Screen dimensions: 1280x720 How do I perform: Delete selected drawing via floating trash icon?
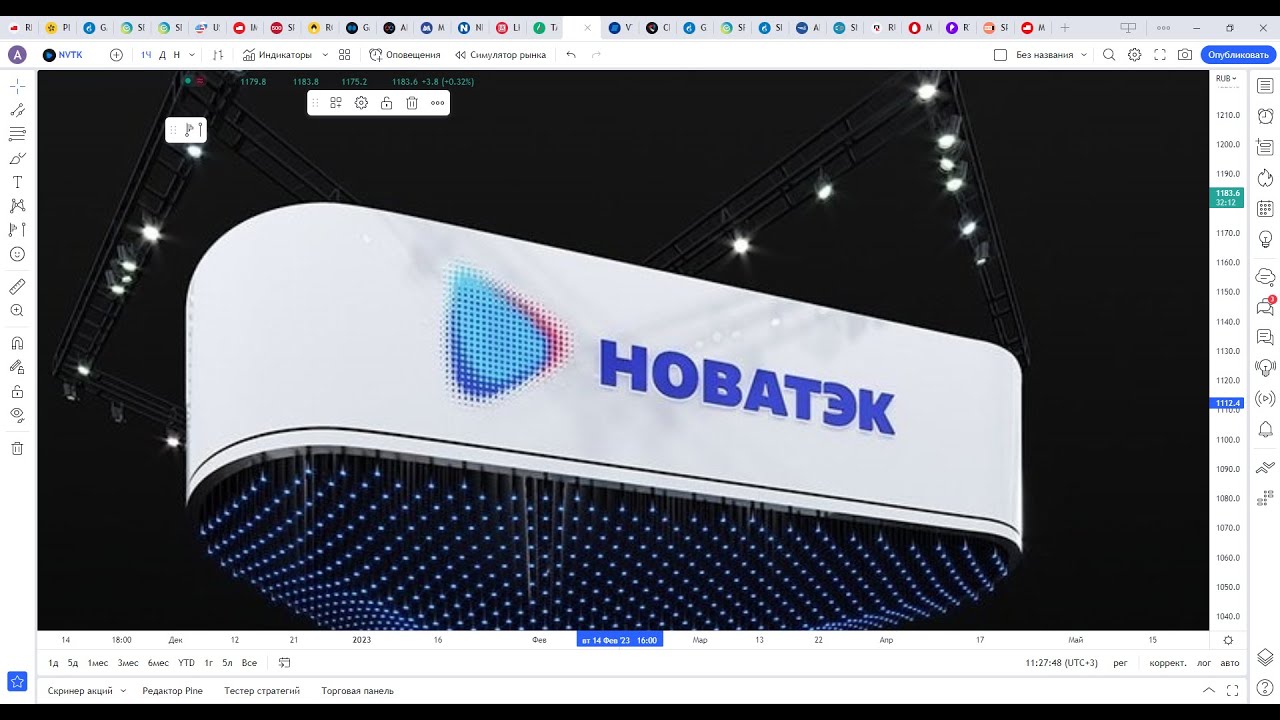point(412,103)
